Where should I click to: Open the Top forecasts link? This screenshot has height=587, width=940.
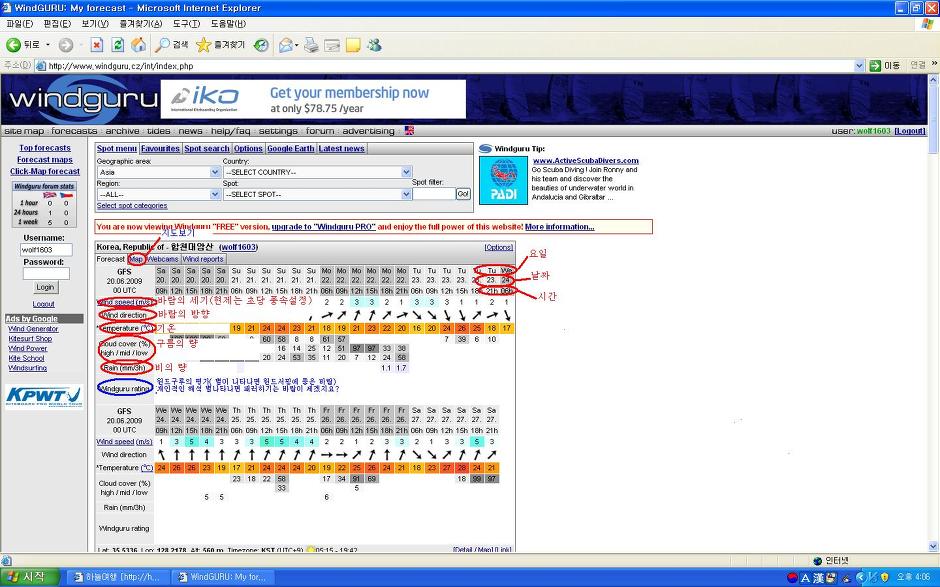click(45, 147)
